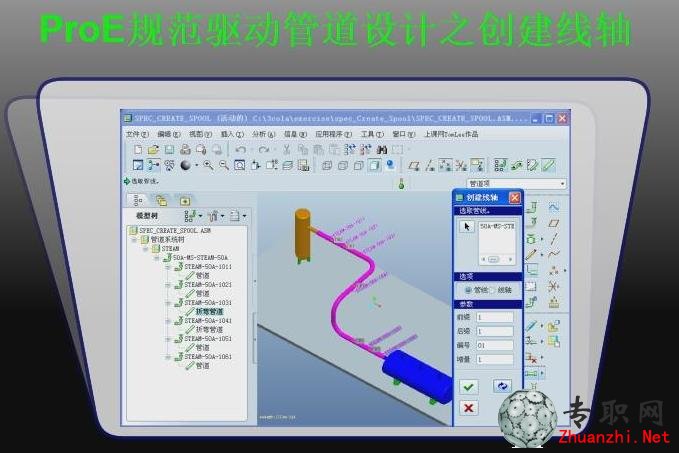This screenshot has width=679, height=453.
Task: Toggle datum planes display
Action: click(x=414, y=165)
